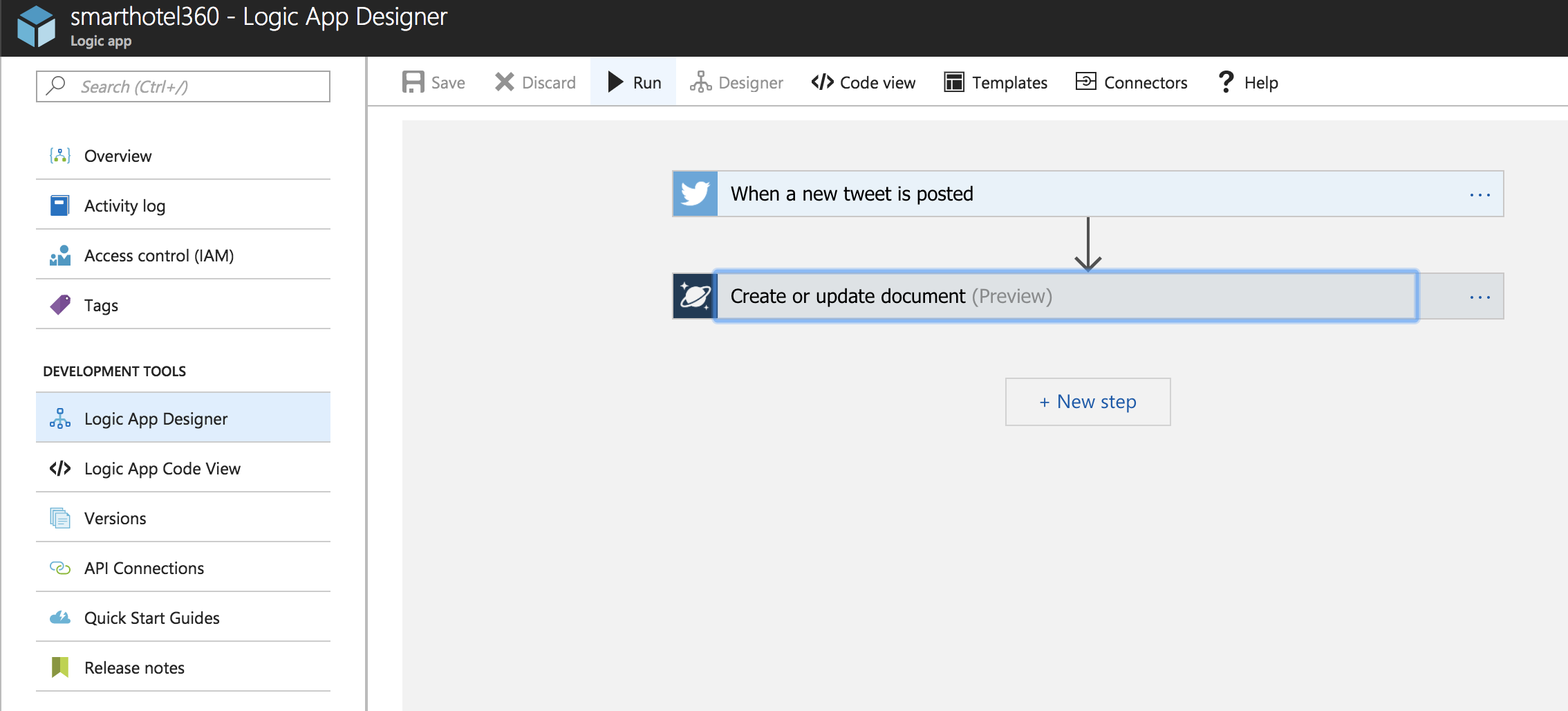The width and height of the screenshot is (1568, 711).
Task: Click the Quick Start Guides cloud icon
Action: pyautogui.click(x=60, y=618)
